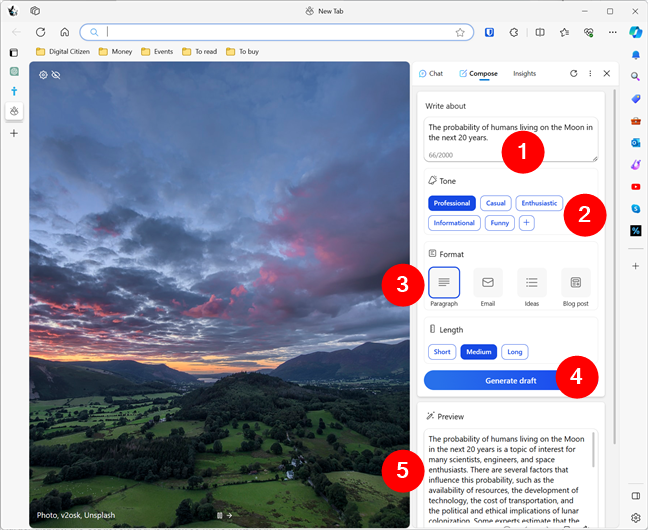Hide page content eye-slash icon
The width and height of the screenshot is (648, 530).
[x=56, y=75]
